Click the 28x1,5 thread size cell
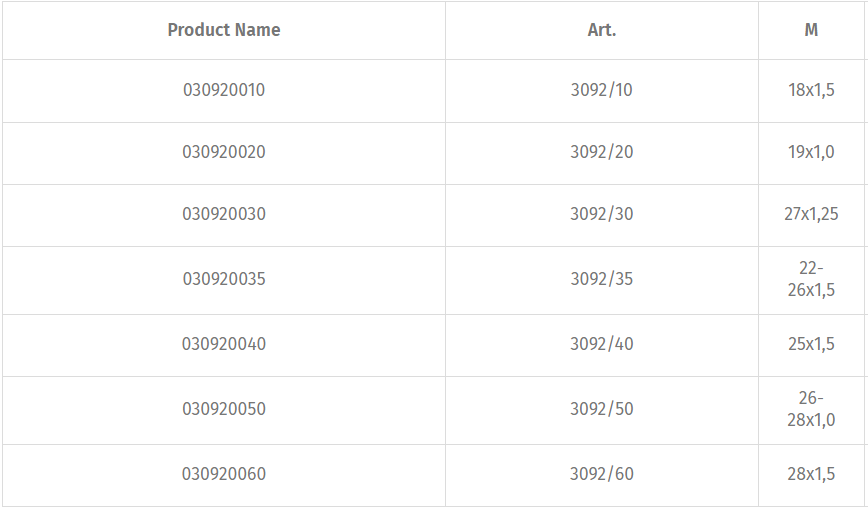Image resolution: width=868 pixels, height=510 pixels. (x=811, y=474)
